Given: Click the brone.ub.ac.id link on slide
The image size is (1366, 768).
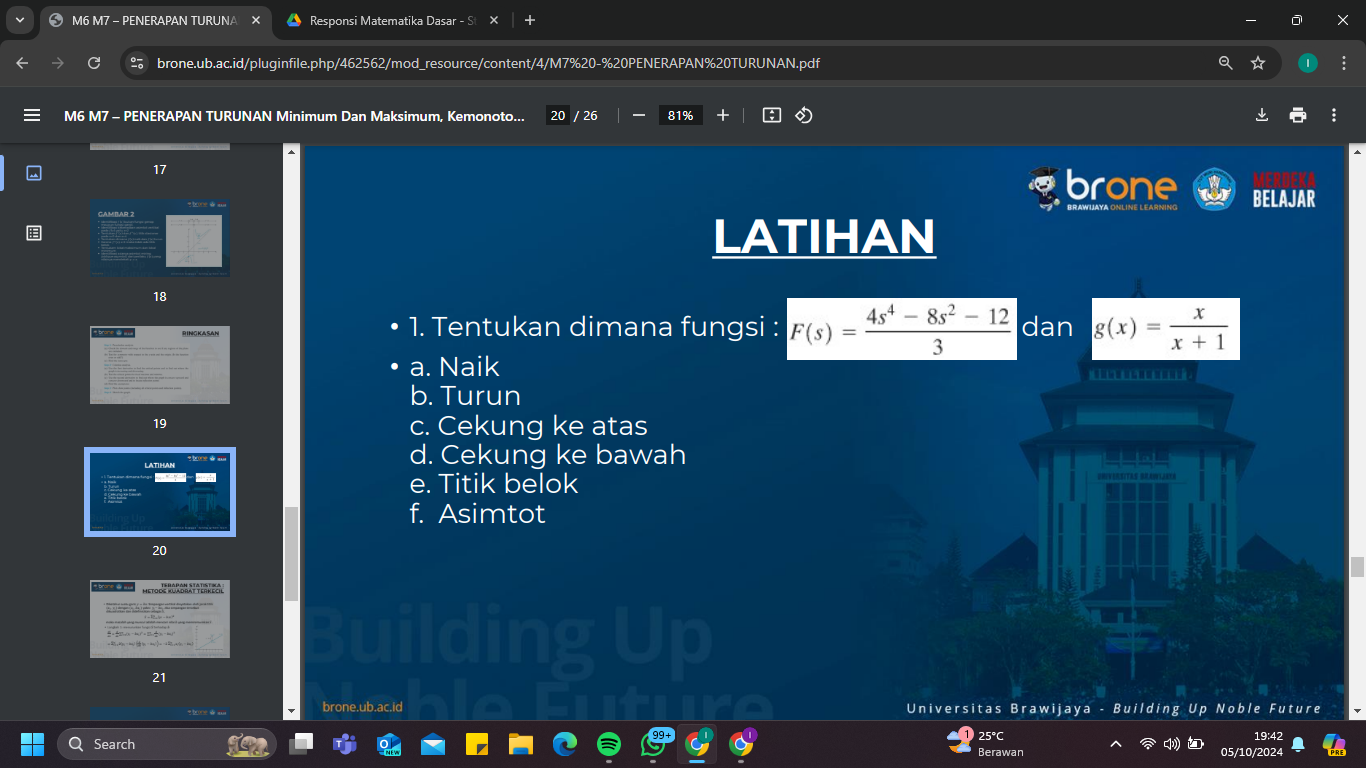Looking at the screenshot, I should tap(362, 707).
